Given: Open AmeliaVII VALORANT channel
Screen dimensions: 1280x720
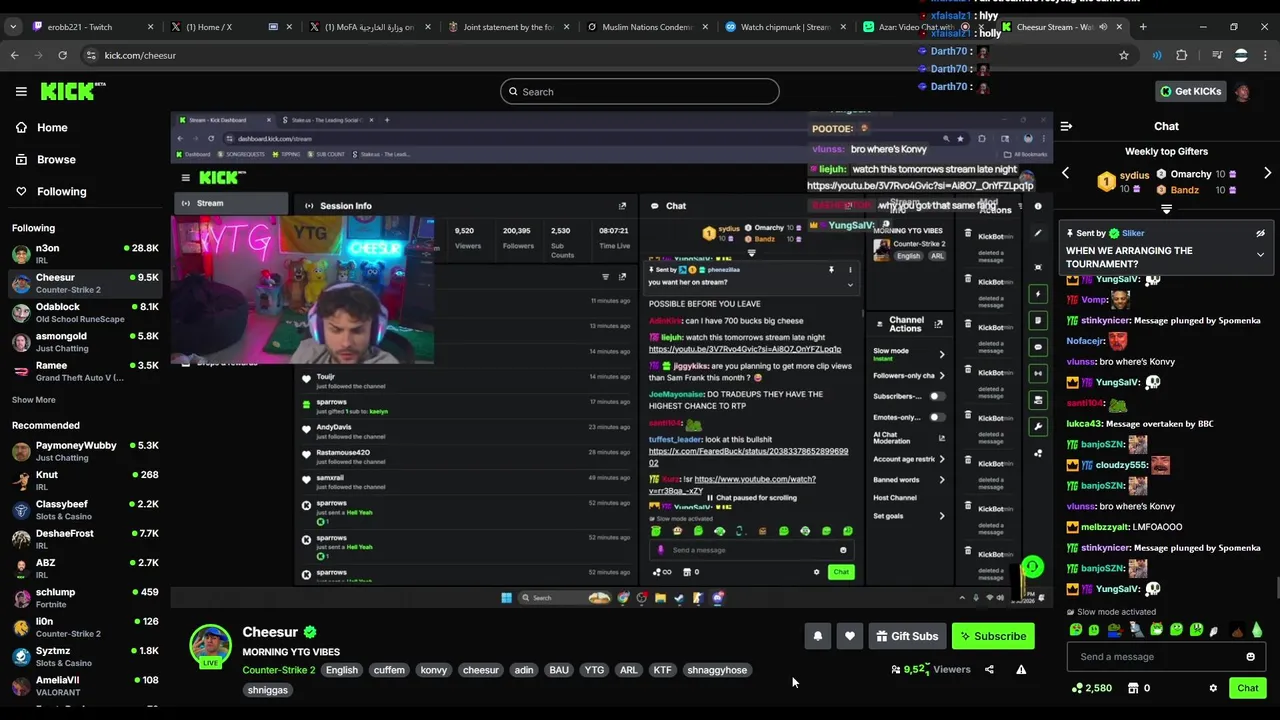Looking at the screenshot, I should 85,686.
